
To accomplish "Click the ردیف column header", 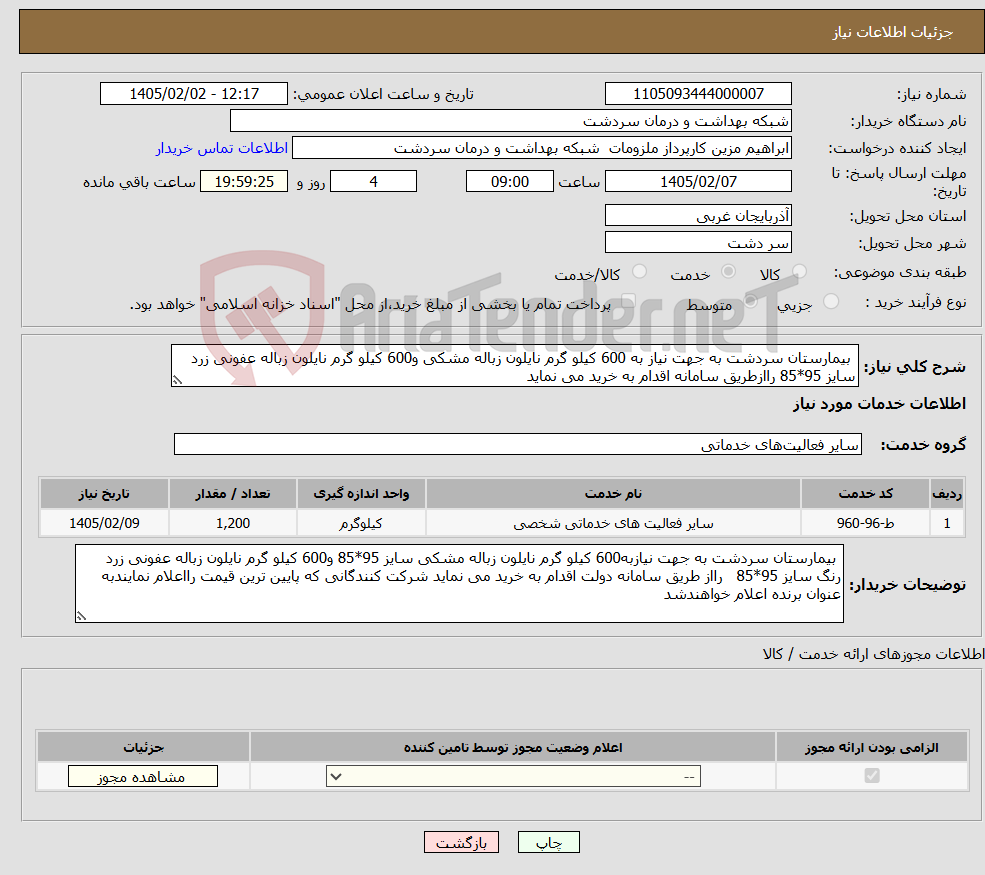I will coord(947,494).
